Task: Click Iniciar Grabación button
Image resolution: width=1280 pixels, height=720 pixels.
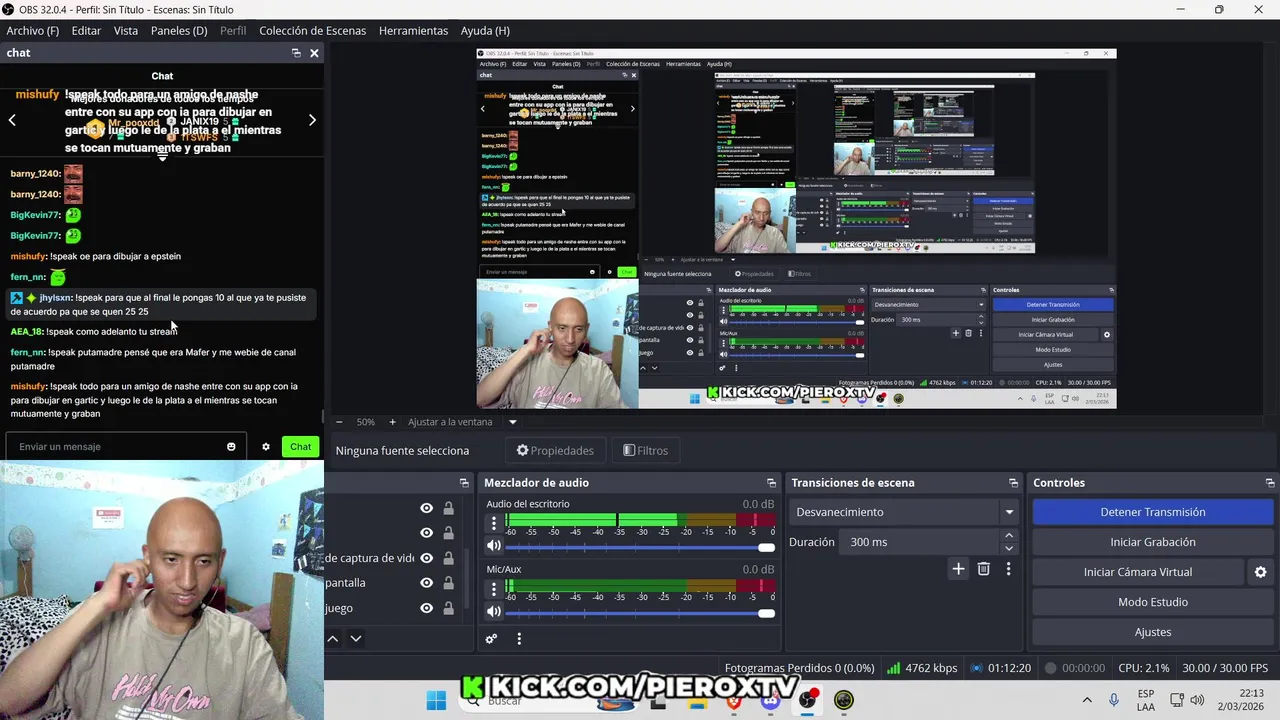Action: coord(1152,542)
